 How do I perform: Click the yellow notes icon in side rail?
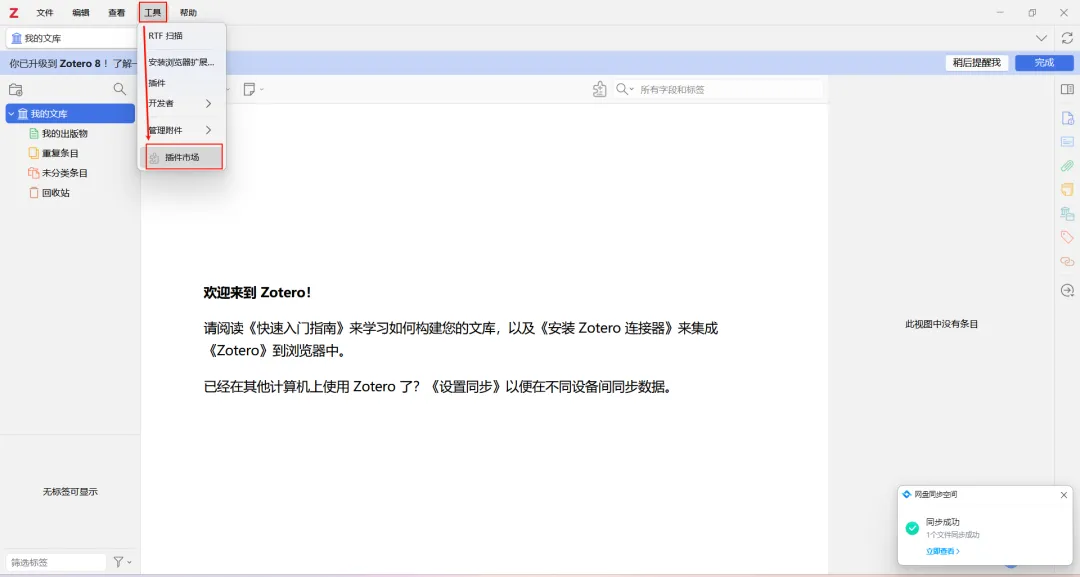pyautogui.click(x=1067, y=189)
